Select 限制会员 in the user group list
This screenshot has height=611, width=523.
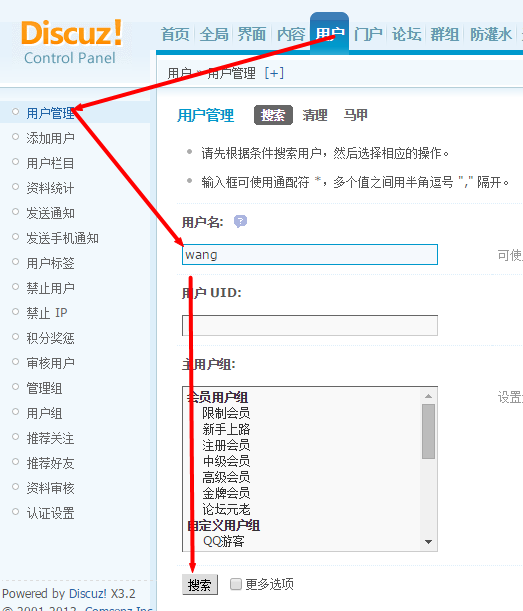226,413
